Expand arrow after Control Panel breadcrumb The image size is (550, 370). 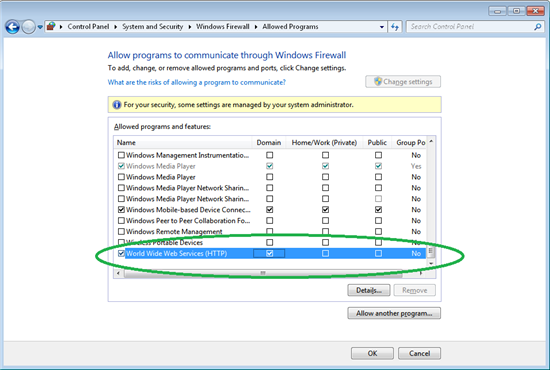tap(115, 27)
